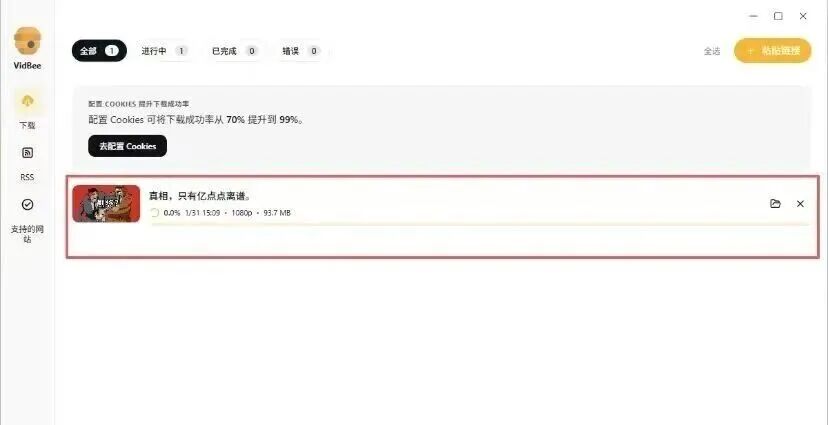Maximize the VidBee window

pos(778,16)
